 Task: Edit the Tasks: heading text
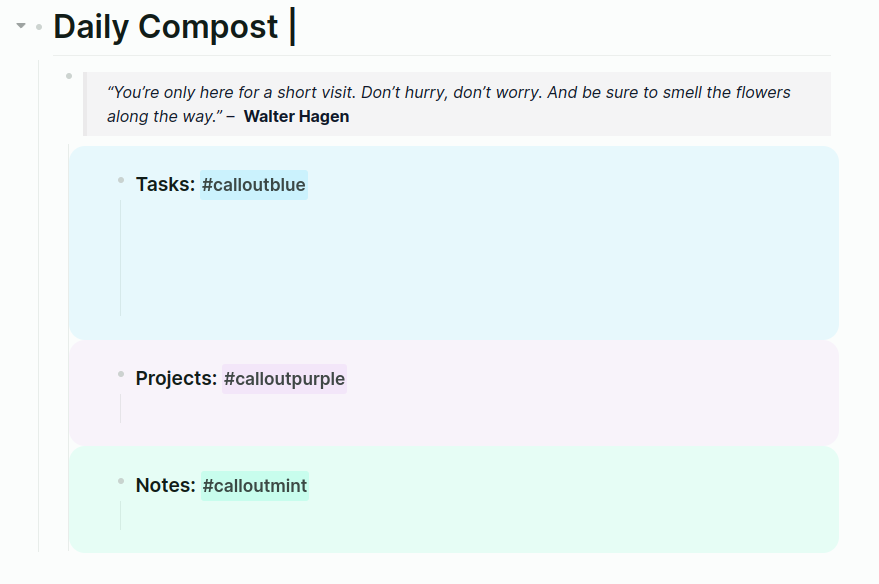pos(165,185)
